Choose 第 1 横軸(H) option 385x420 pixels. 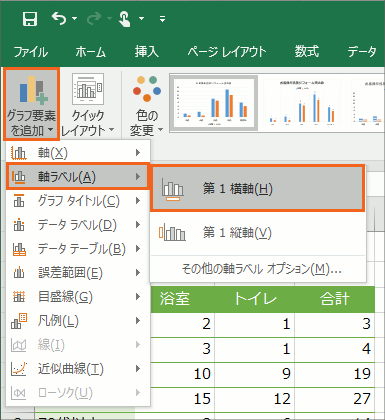[x=257, y=188]
